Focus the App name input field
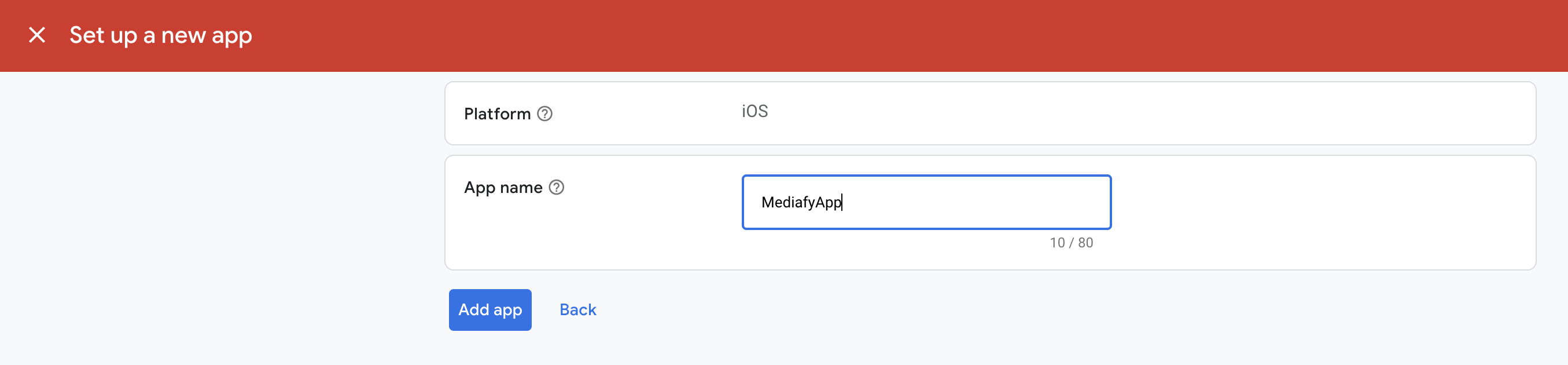The height and width of the screenshot is (365, 1568). 925,202
